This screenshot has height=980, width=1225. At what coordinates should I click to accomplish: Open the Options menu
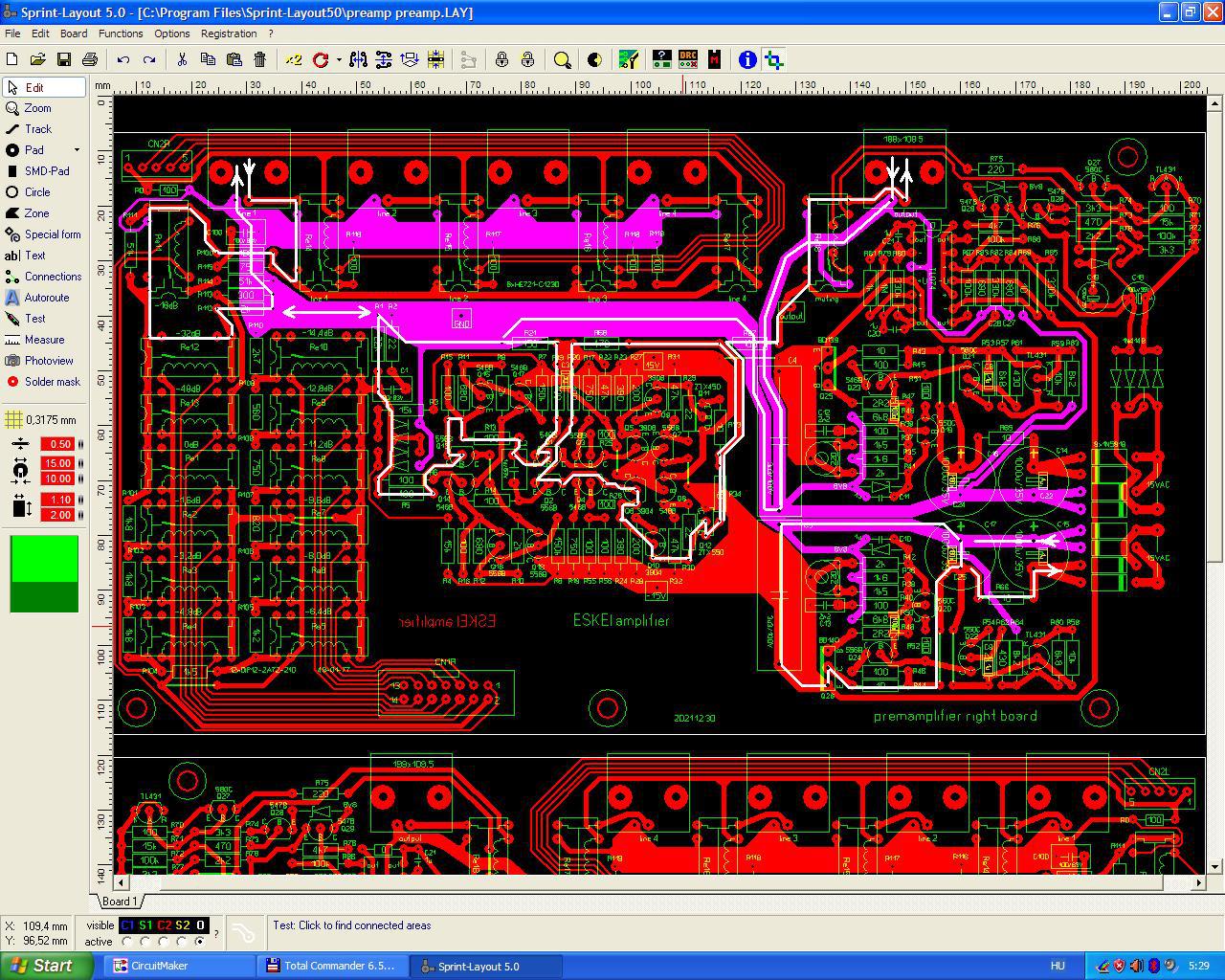(172, 33)
